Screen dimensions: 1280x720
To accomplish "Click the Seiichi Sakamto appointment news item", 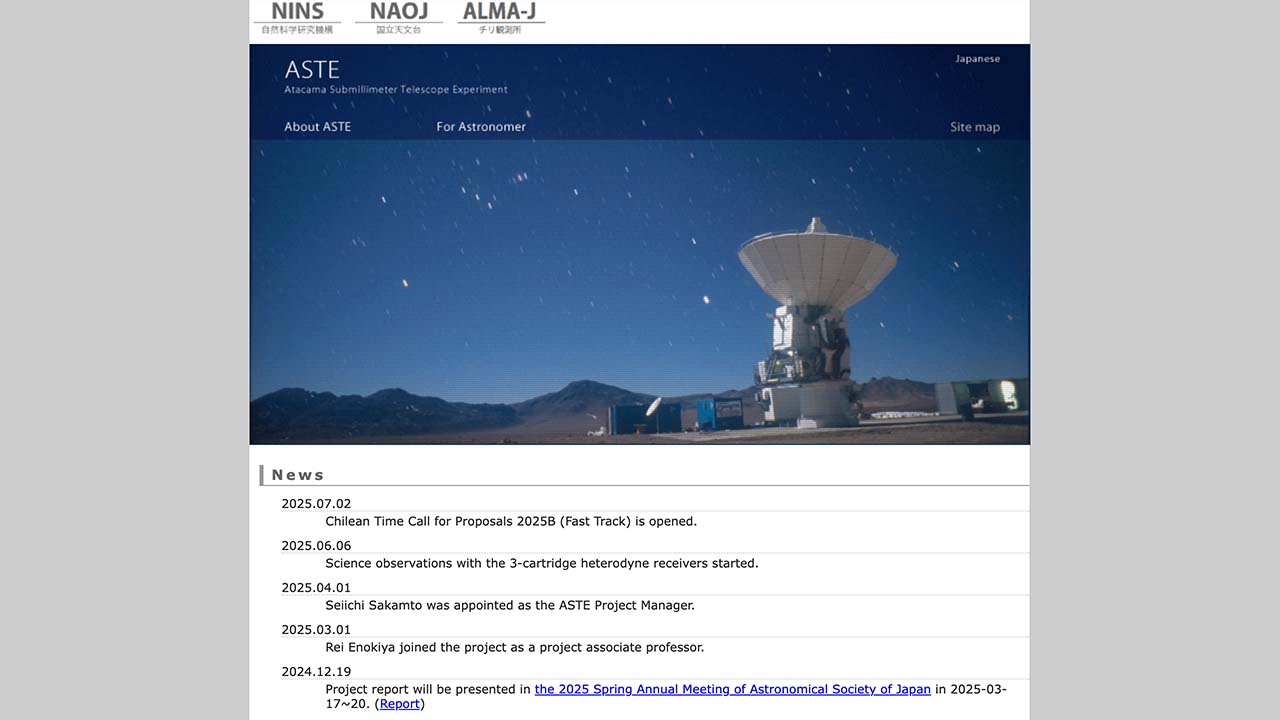I will (510, 605).
